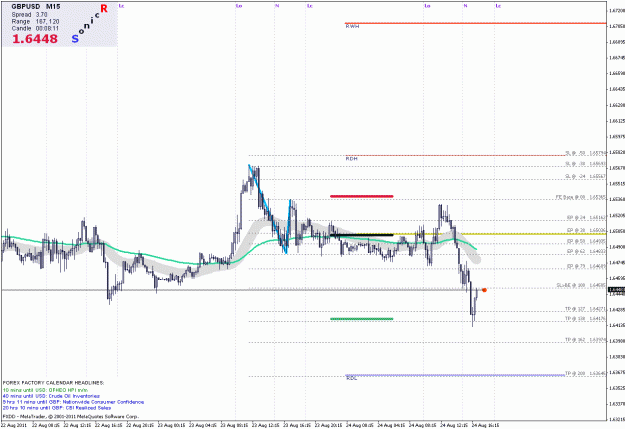Image resolution: width=625 pixels, height=429 pixels.
Task: Click the long orange RWH line at top
Action: [x=476, y=23]
